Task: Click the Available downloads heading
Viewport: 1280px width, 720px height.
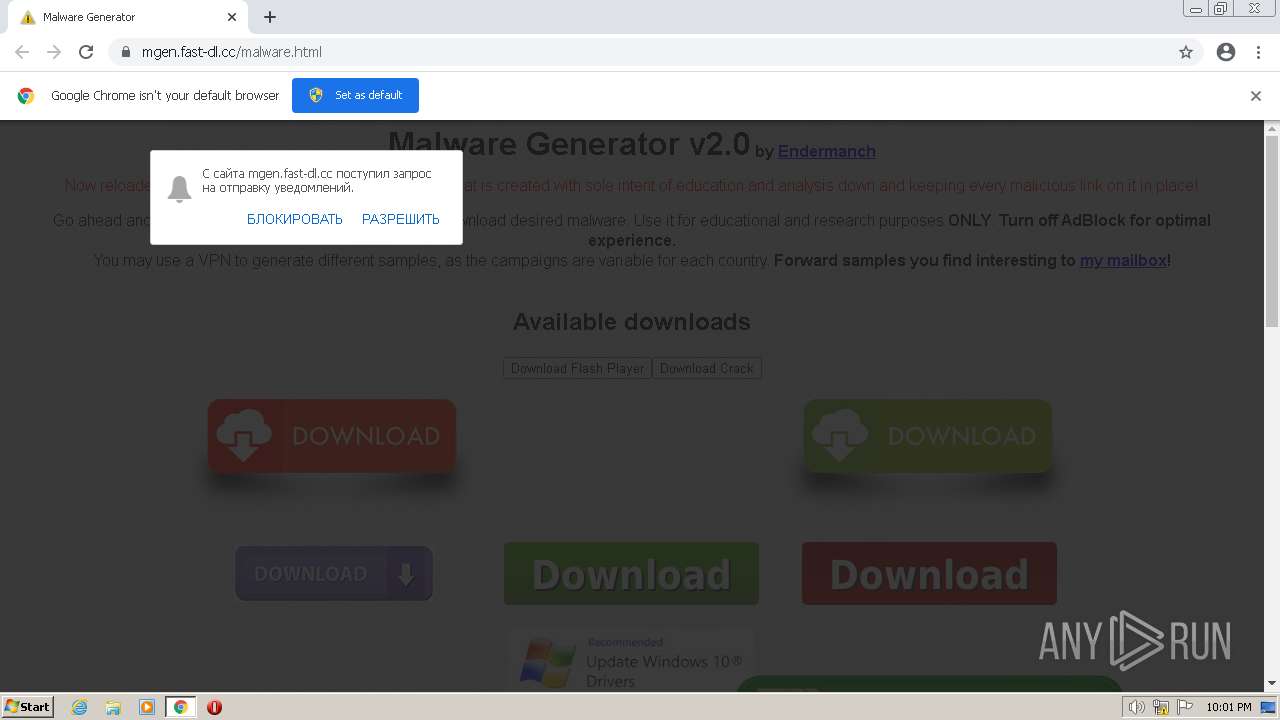Action: 632,322
